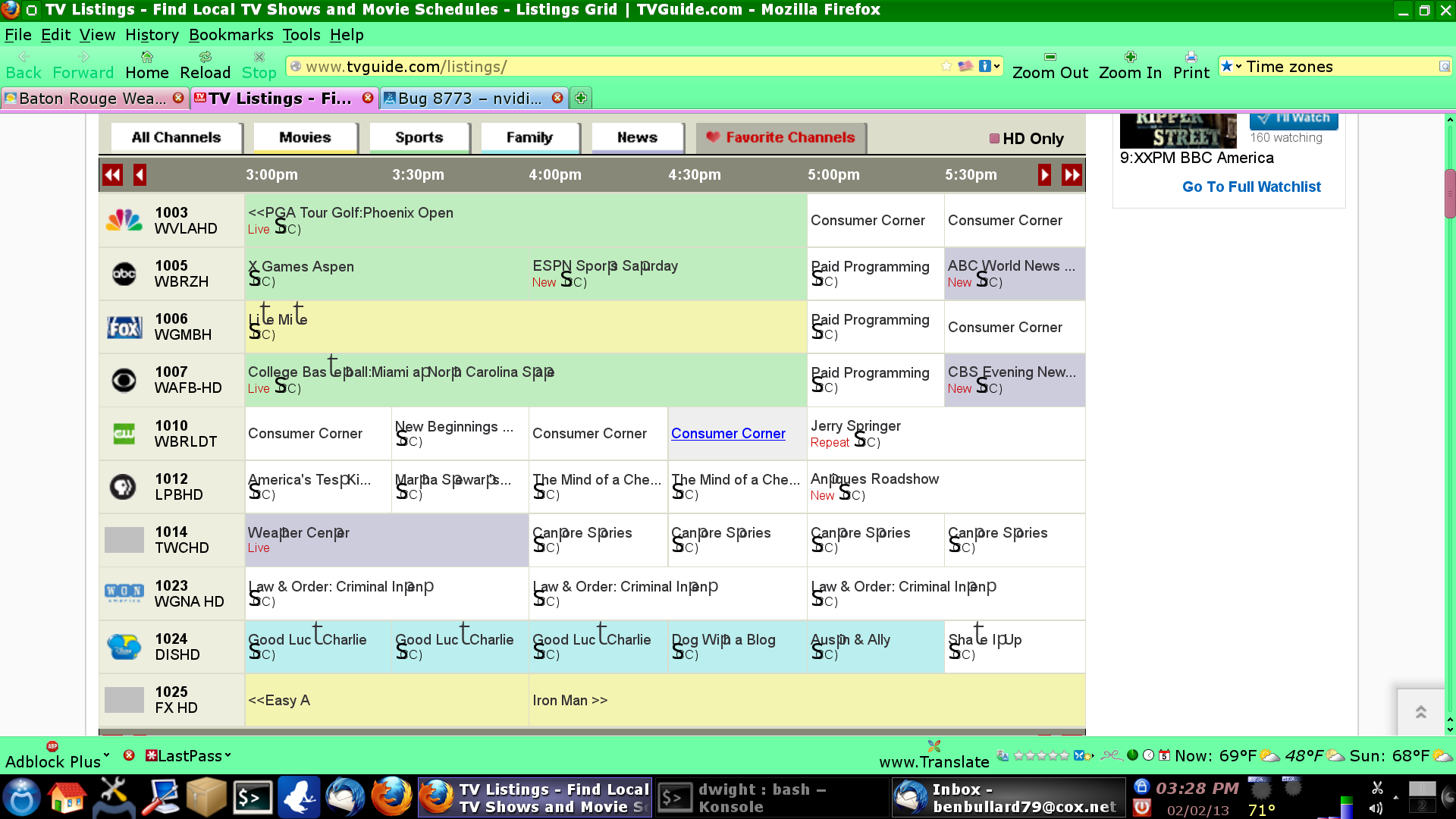Zoom Out the page view
Image resolution: width=1456 pixels, height=819 pixels.
[1050, 66]
